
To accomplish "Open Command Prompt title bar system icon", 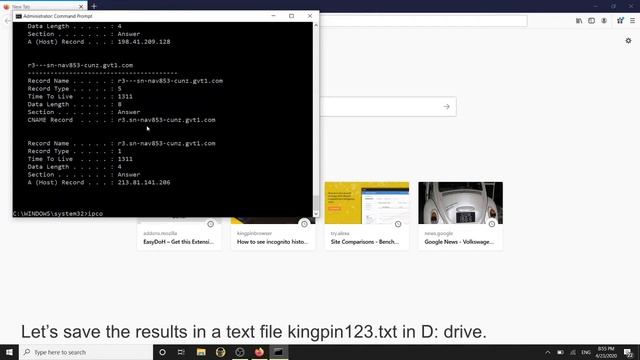I will (x=18, y=16).
